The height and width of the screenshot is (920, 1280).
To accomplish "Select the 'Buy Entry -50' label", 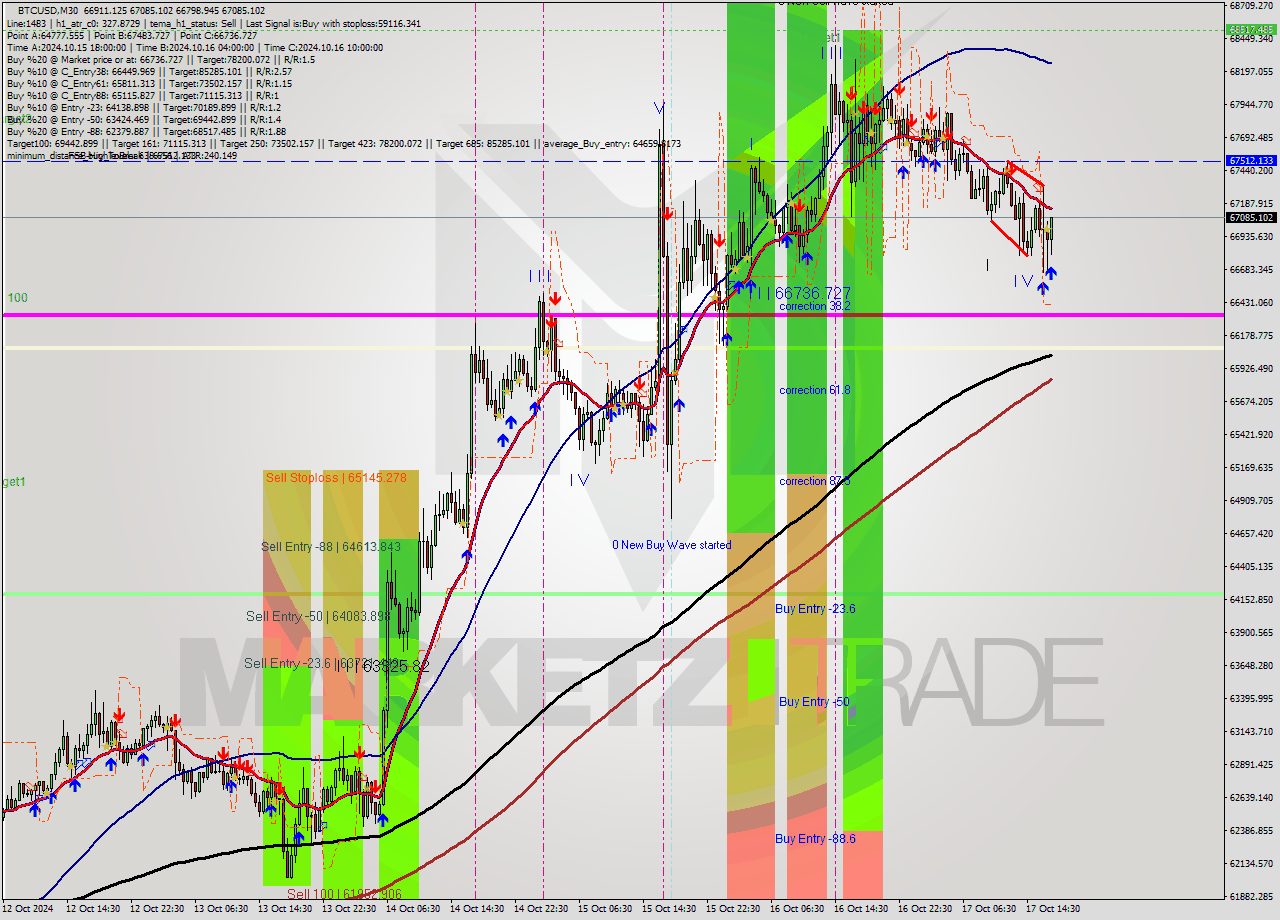I will (814, 702).
